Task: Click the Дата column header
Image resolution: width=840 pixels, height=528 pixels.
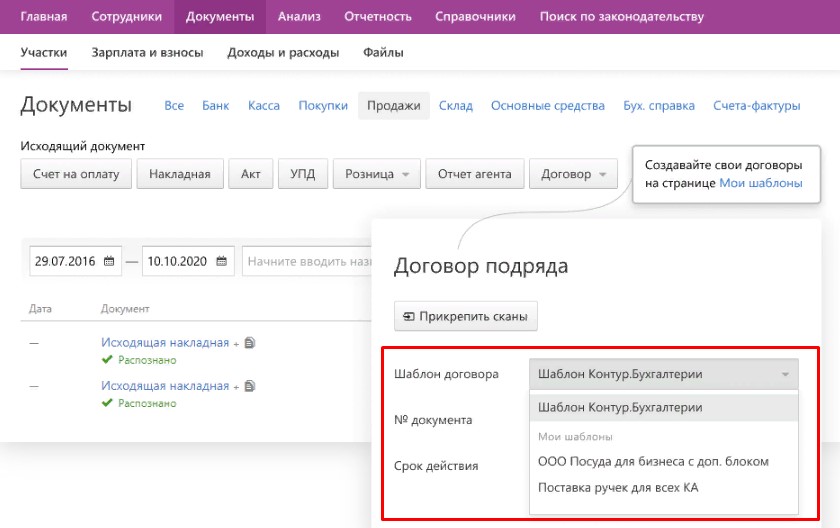Action: (40, 309)
